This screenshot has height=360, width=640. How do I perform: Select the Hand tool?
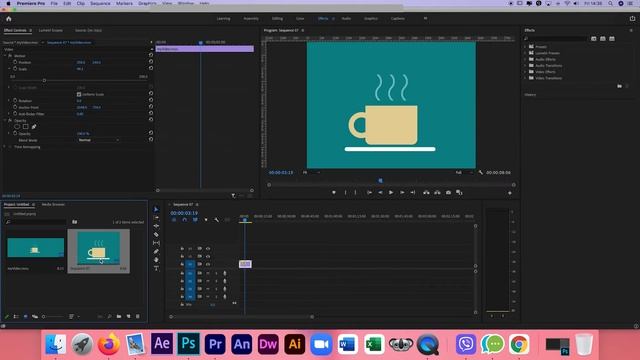(156, 260)
